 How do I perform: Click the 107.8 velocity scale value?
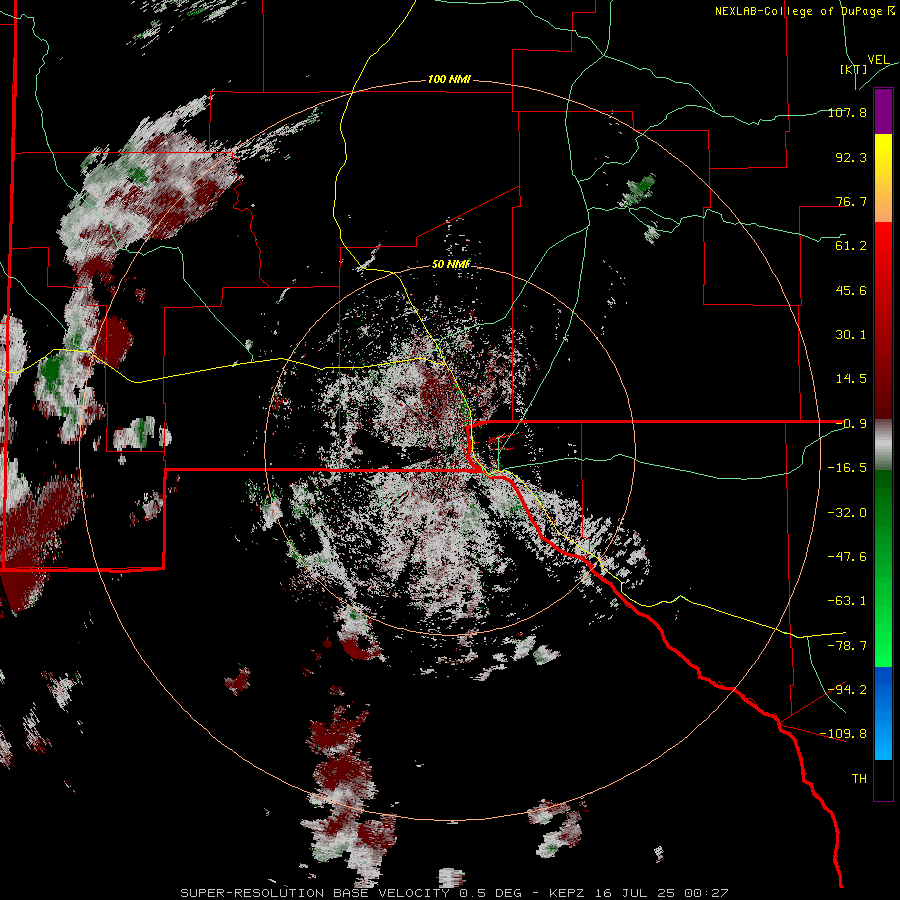point(847,112)
